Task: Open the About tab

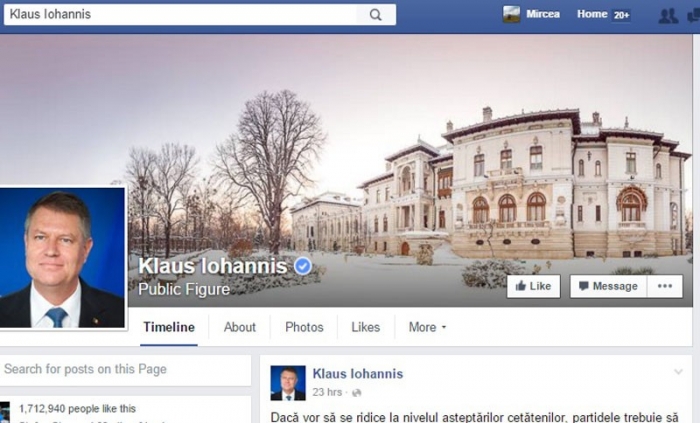Action: 240,327
